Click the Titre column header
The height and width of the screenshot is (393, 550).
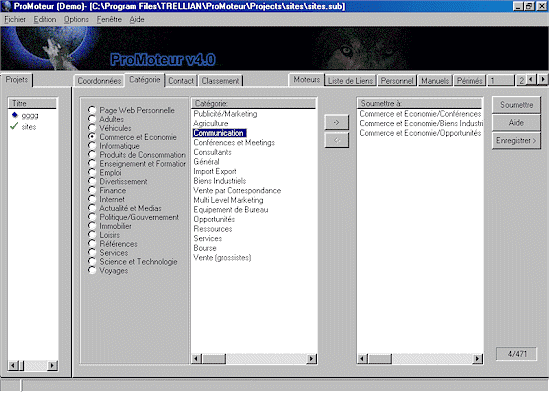[x=32, y=103]
